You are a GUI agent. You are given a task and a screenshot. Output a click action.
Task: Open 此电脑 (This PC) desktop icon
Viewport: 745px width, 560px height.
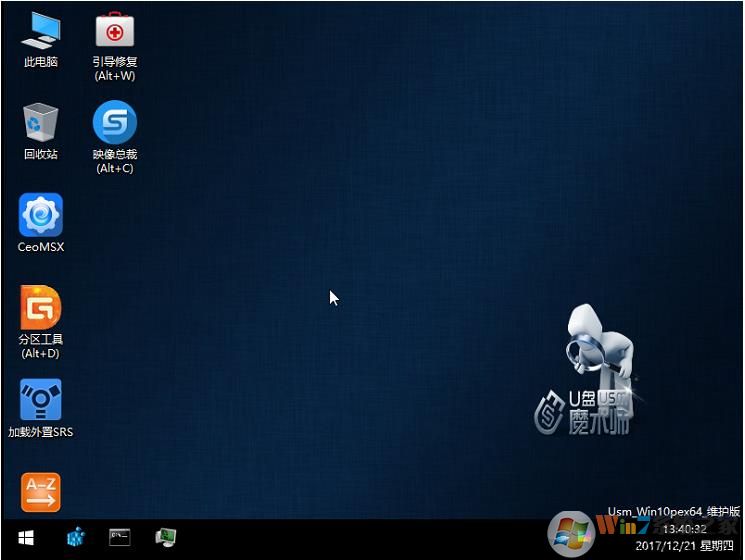click(41, 31)
